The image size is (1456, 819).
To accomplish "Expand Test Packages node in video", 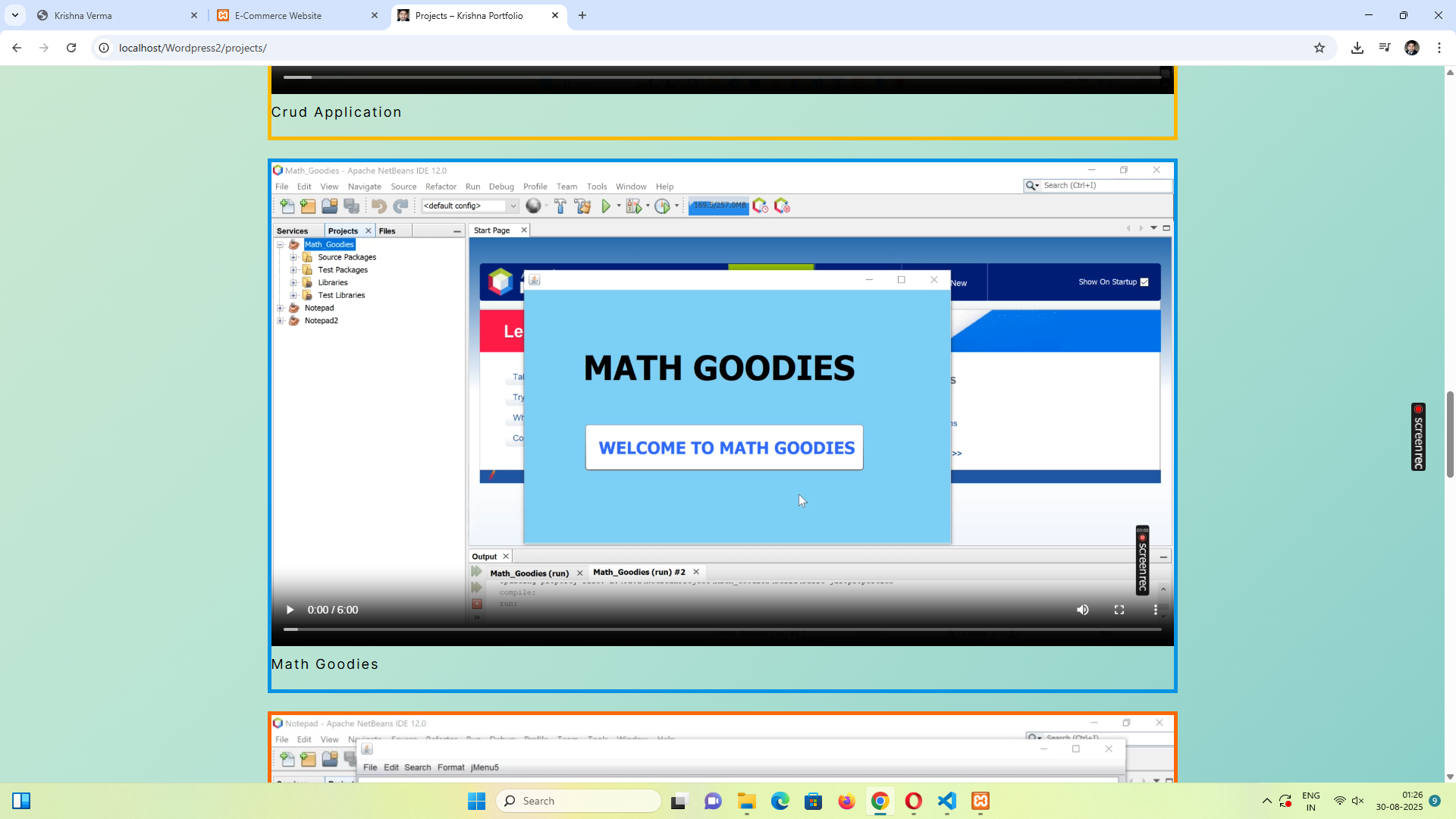I will click(293, 270).
